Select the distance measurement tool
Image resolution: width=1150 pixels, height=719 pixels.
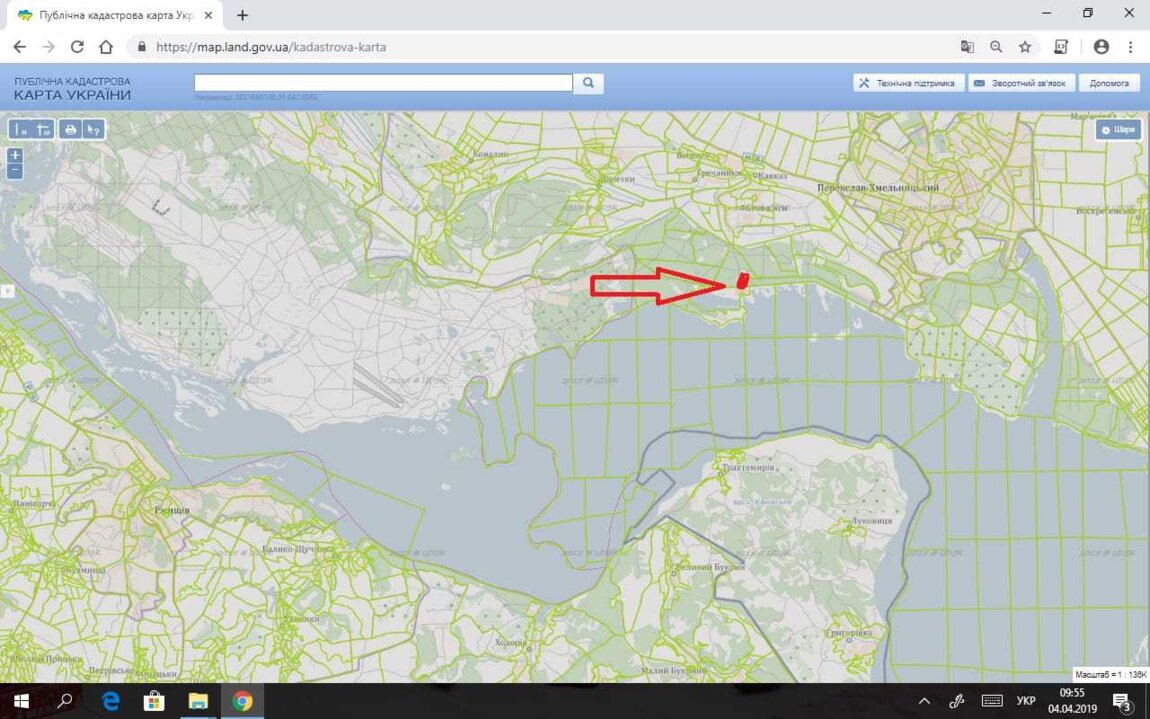pyautogui.click(x=20, y=130)
